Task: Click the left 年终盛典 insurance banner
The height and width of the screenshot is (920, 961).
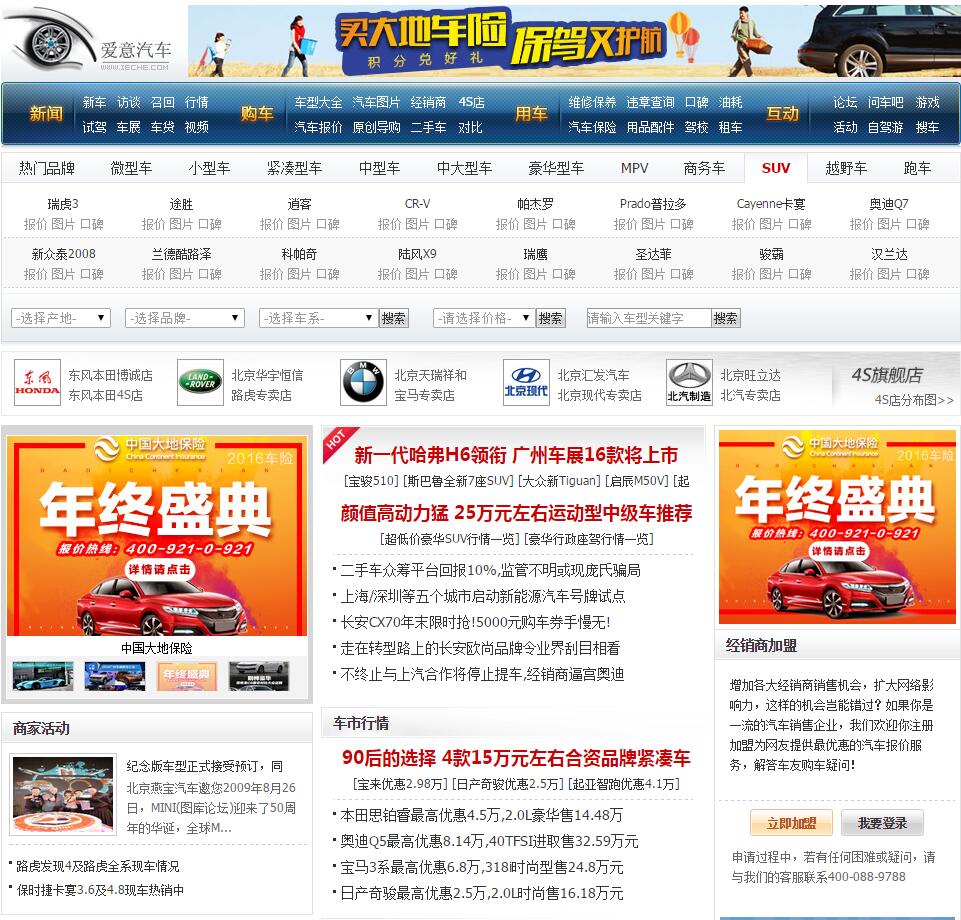Action: 157,536
